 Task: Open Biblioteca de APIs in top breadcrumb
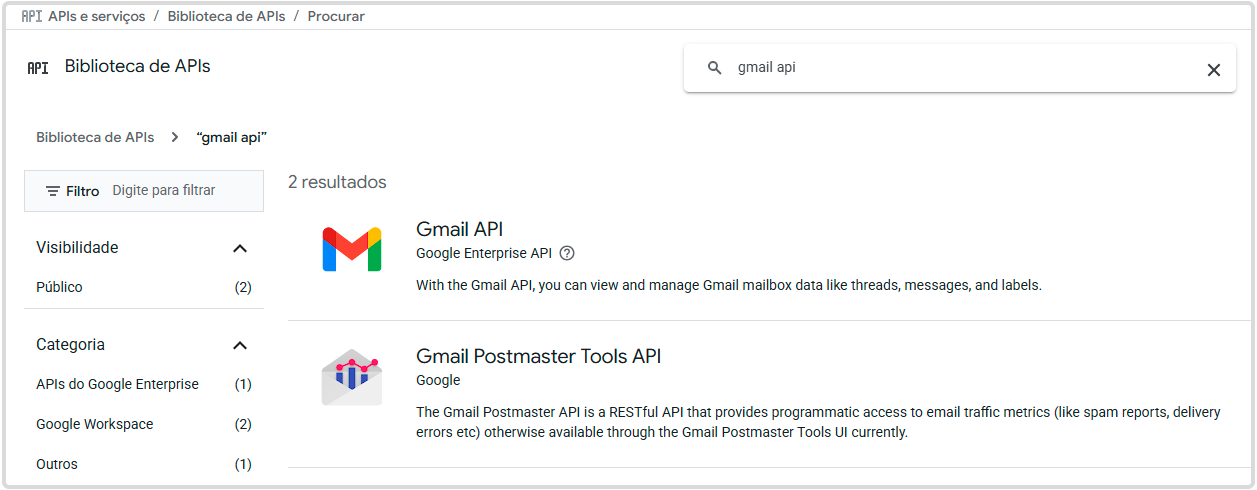(x=226, y=16)
